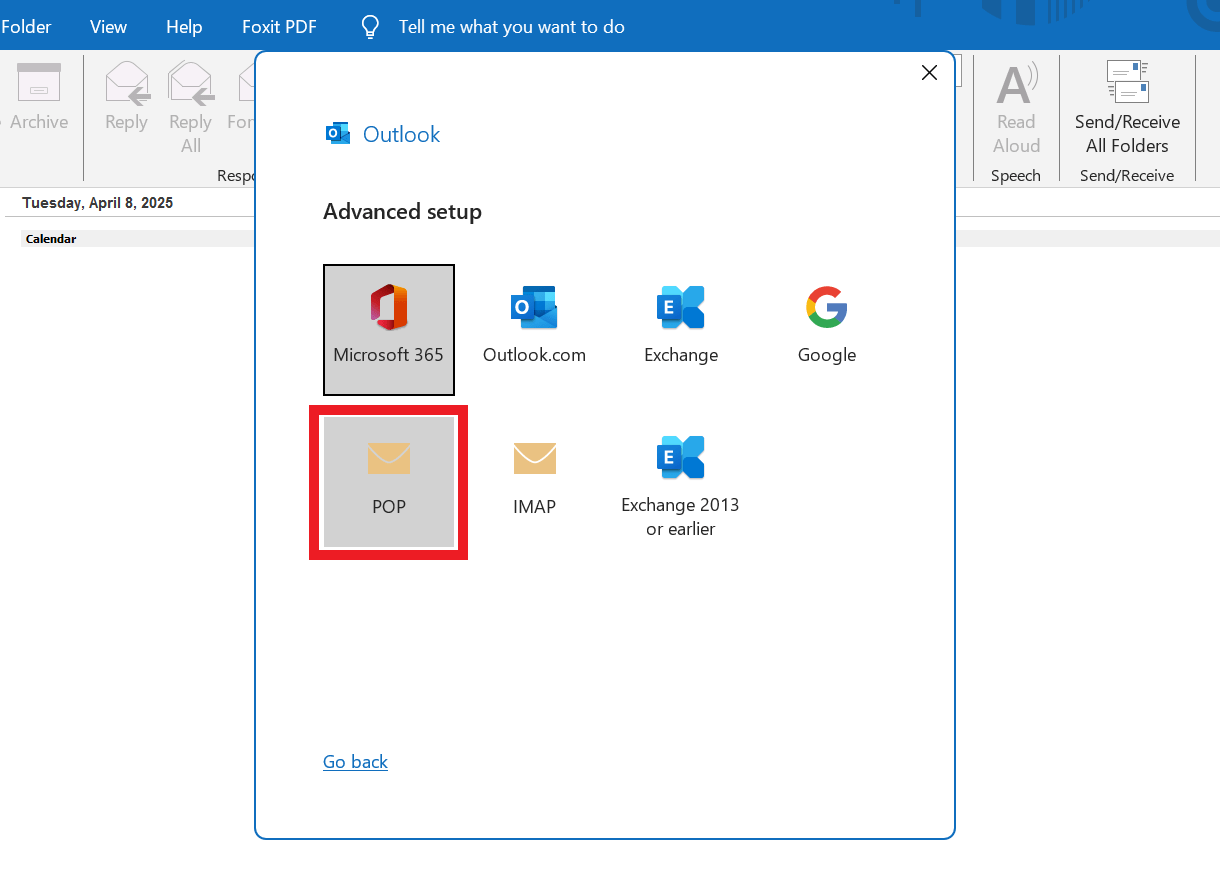Open the View ribbon tab
Viewport: 1220px width, 884px height.
click(x=108, y=27)
